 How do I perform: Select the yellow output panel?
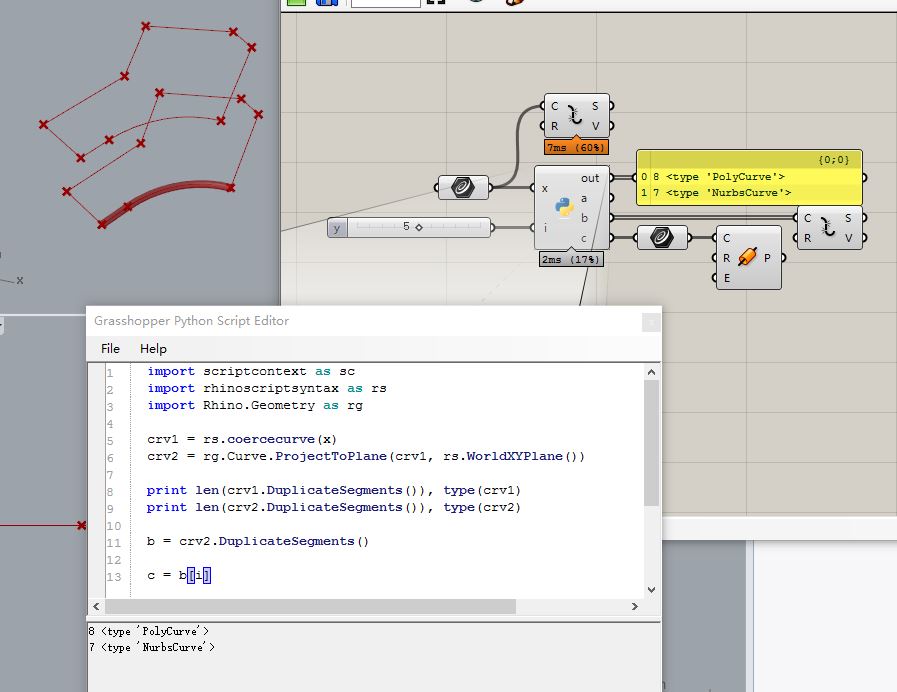click(x=750, y=178)
